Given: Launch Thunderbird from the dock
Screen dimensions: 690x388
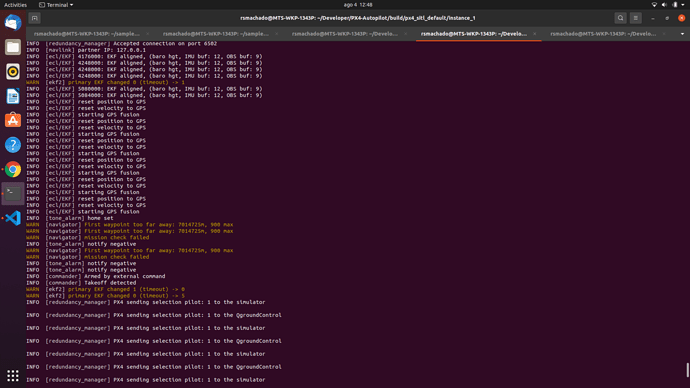Looking at the screenshot, I should pos(13,22).
